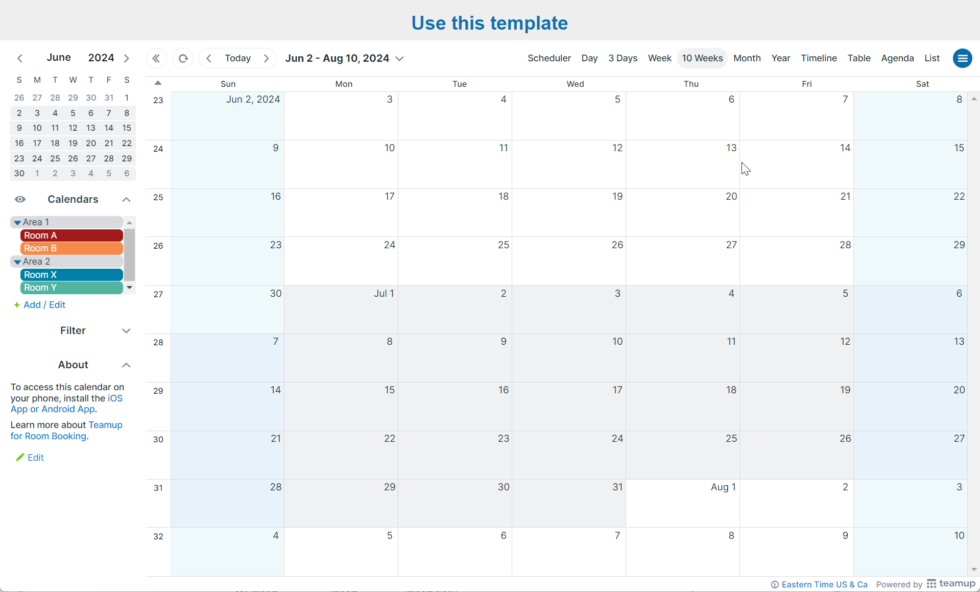The image size is (980, 592).
Task: Toggle the Room X calendar
Action: 70,274
